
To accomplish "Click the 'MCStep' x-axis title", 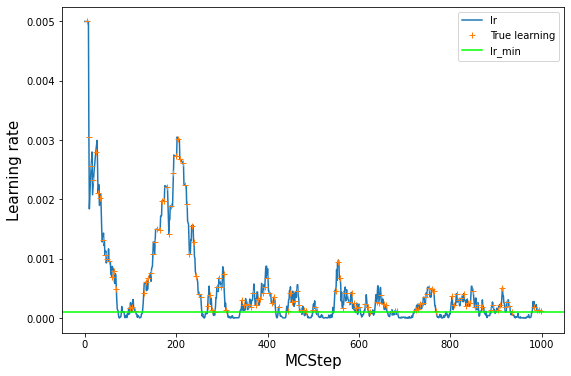I will coord(313,361).
